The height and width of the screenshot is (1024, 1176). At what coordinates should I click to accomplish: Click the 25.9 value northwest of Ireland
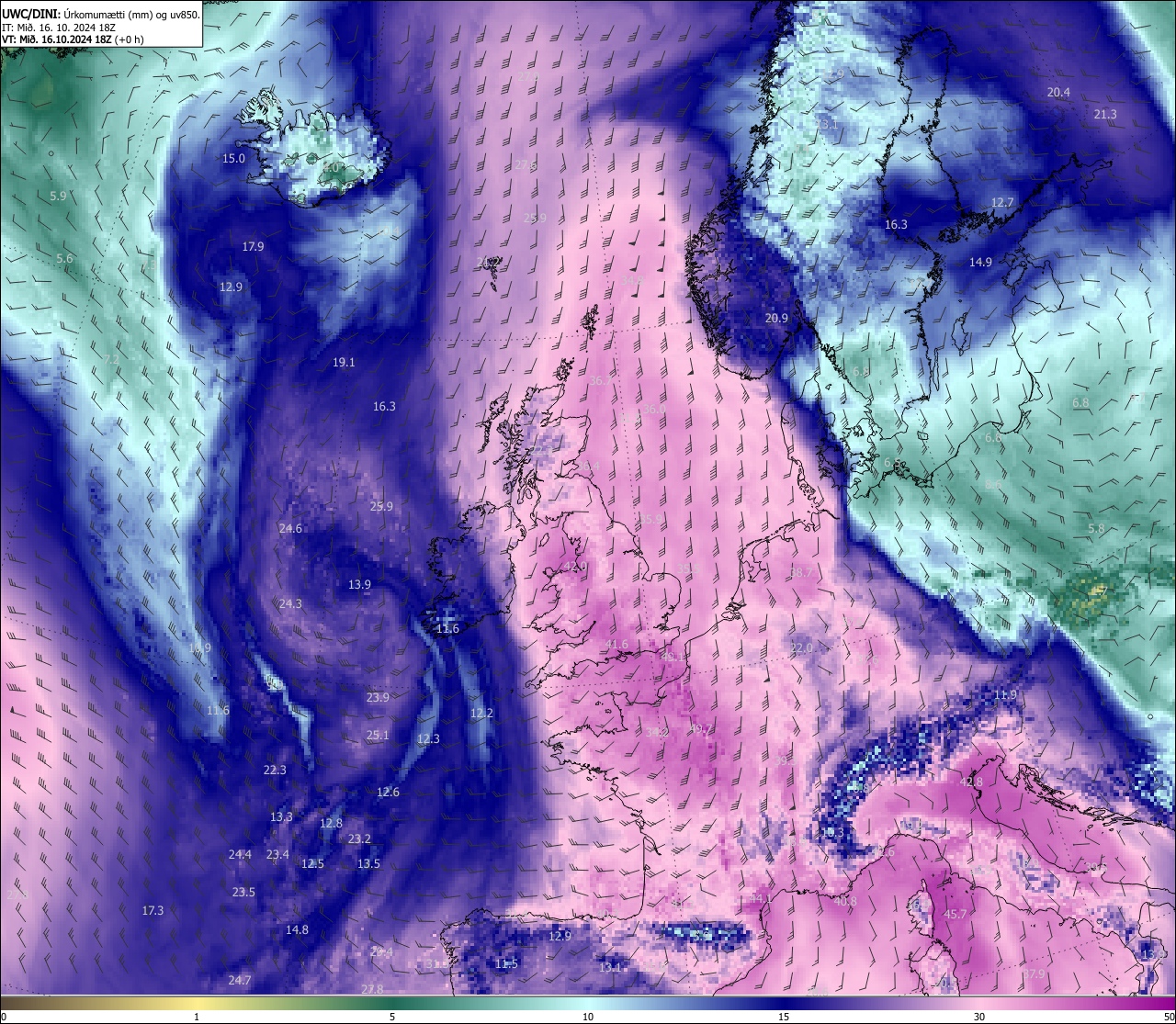381,506
